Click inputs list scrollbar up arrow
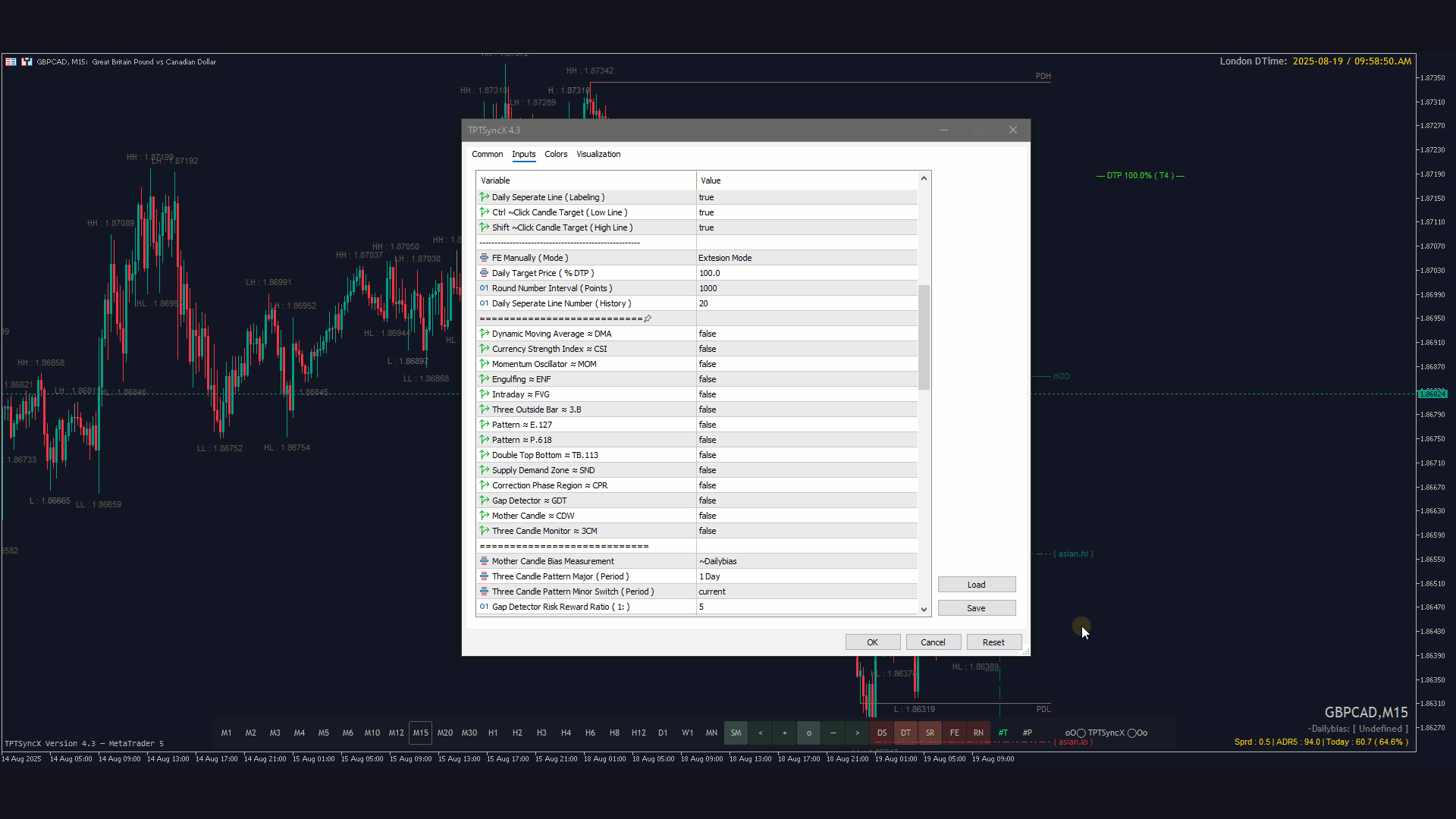This screenshot has width=1456, height=819. coord(924,178)
